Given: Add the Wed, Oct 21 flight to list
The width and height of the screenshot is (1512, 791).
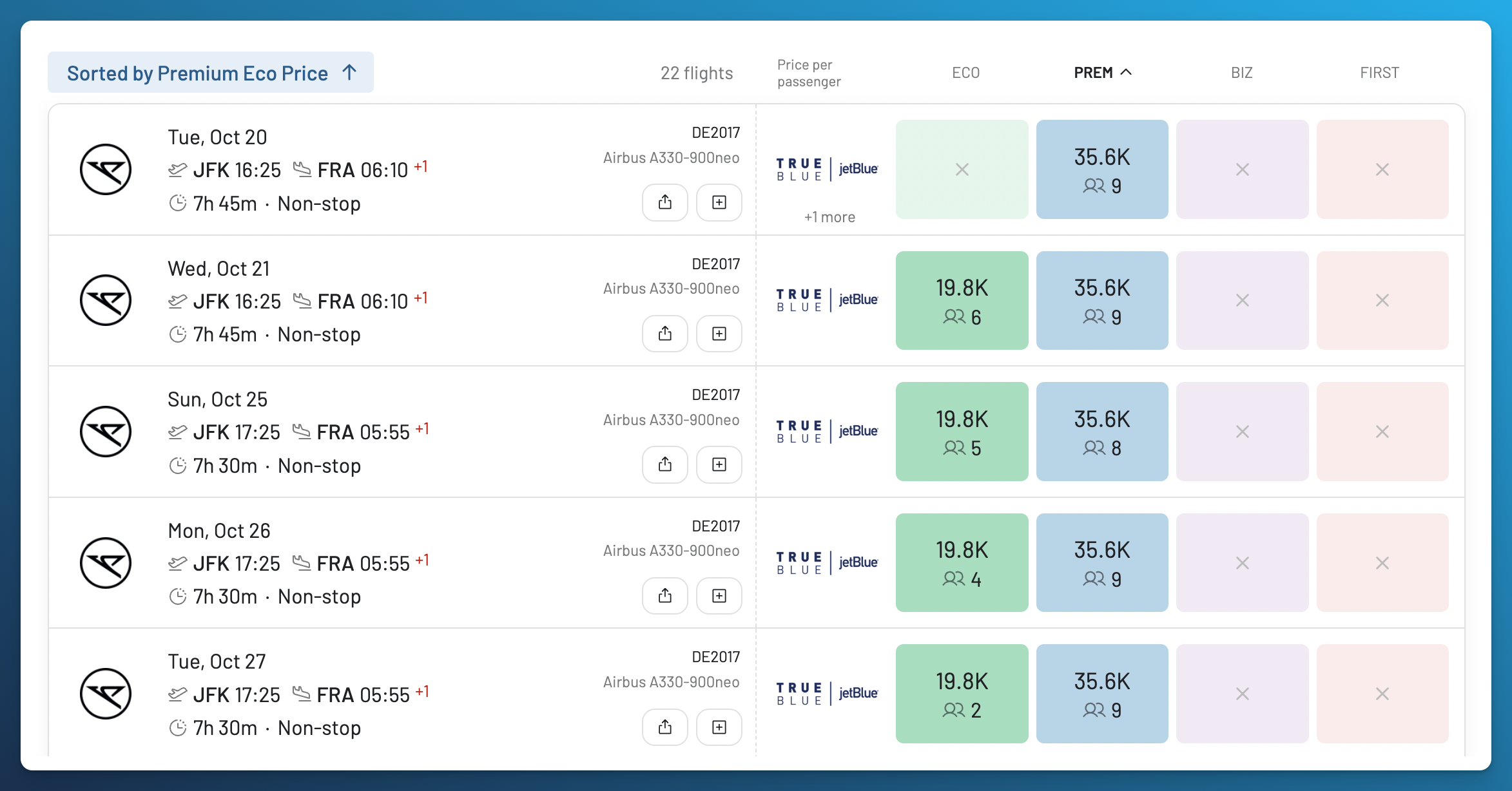Looking at the screenshot, I should 719,334.
